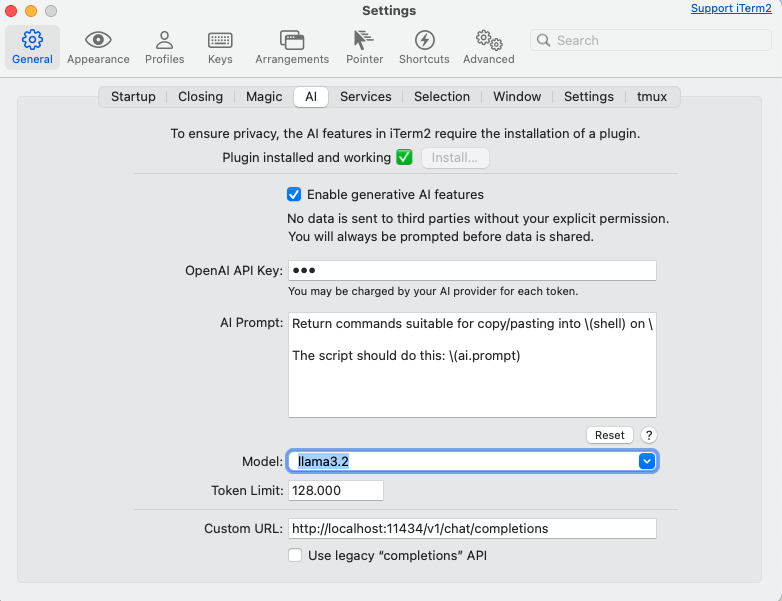Open the General settings pane

click(x=32, y=47)
